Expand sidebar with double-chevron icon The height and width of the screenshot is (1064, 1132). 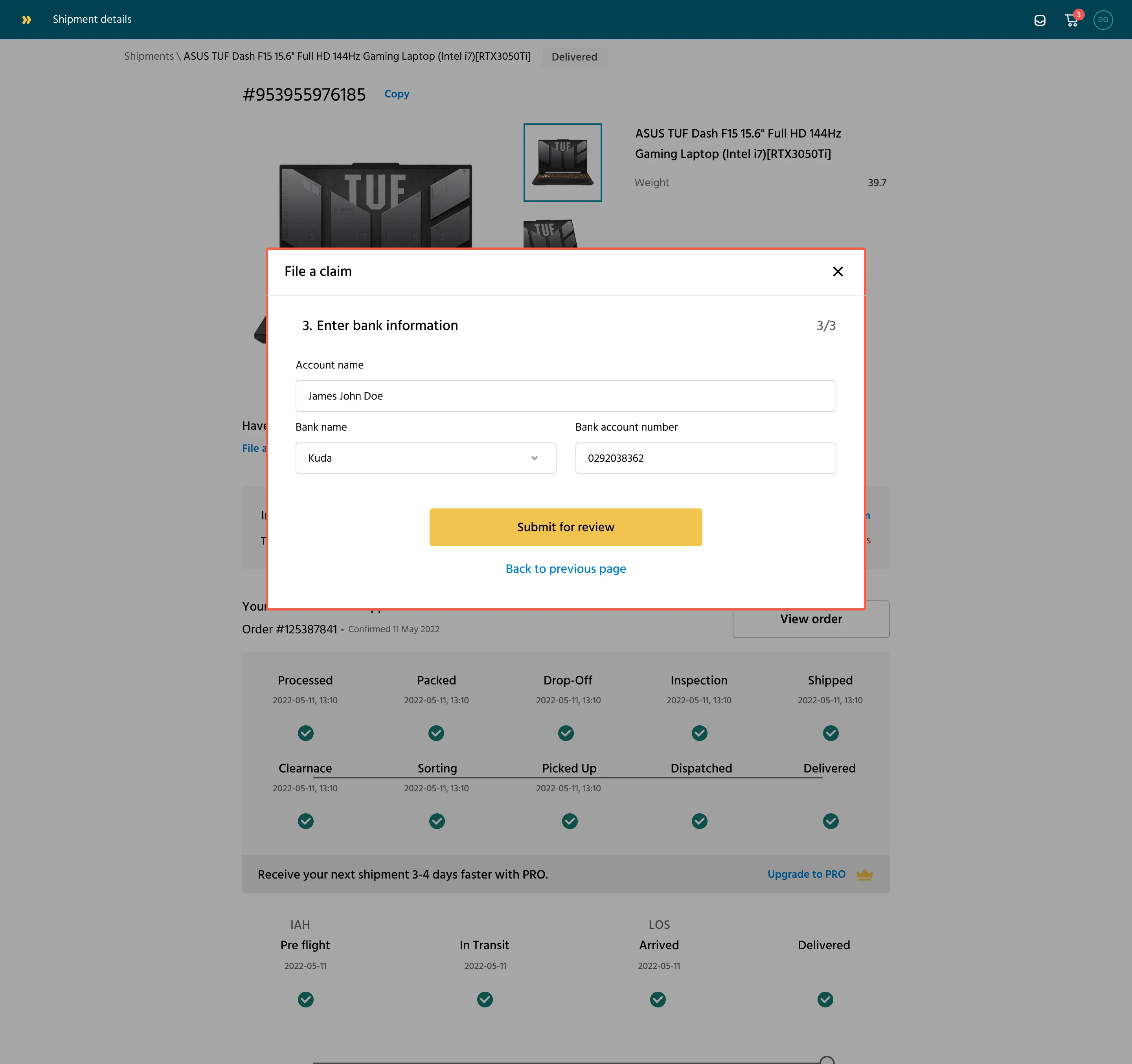click(26, 20)
